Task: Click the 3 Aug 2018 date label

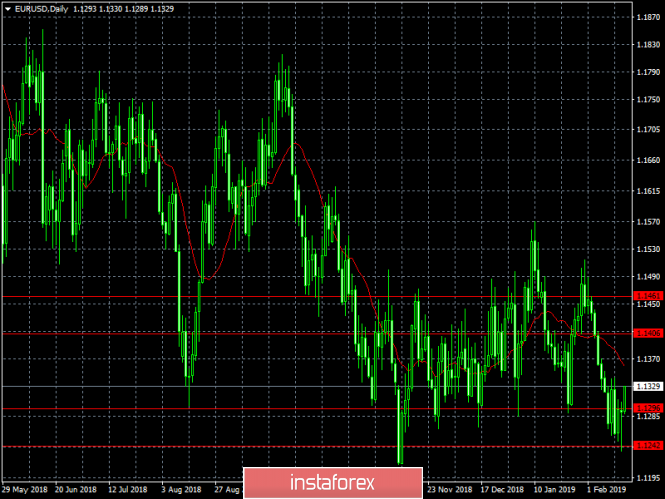Action: click(180, 491)
